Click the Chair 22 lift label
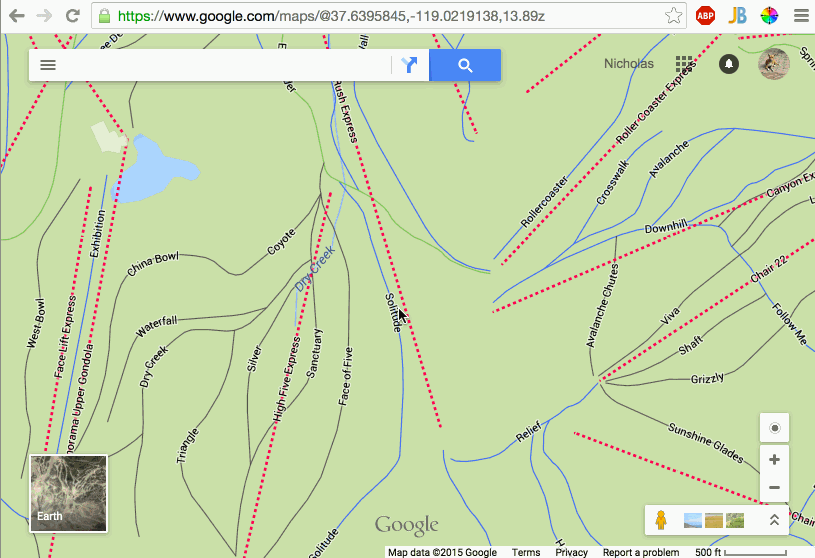Screen dimensions: 815x558 [x=768, y=269]
